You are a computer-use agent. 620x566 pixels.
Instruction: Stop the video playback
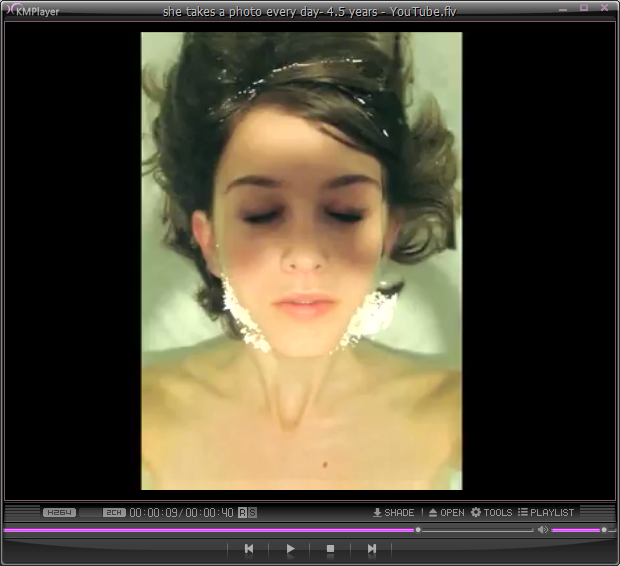point(330,548)
